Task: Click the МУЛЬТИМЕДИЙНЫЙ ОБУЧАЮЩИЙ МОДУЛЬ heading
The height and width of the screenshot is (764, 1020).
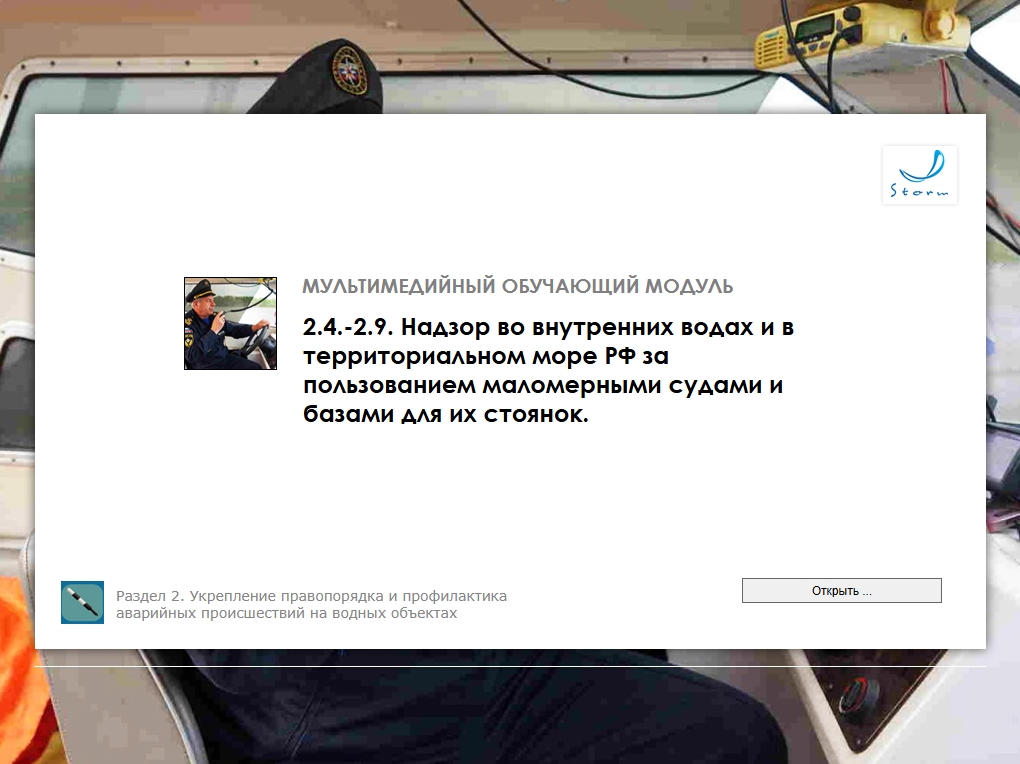Action: click(518, 286)
